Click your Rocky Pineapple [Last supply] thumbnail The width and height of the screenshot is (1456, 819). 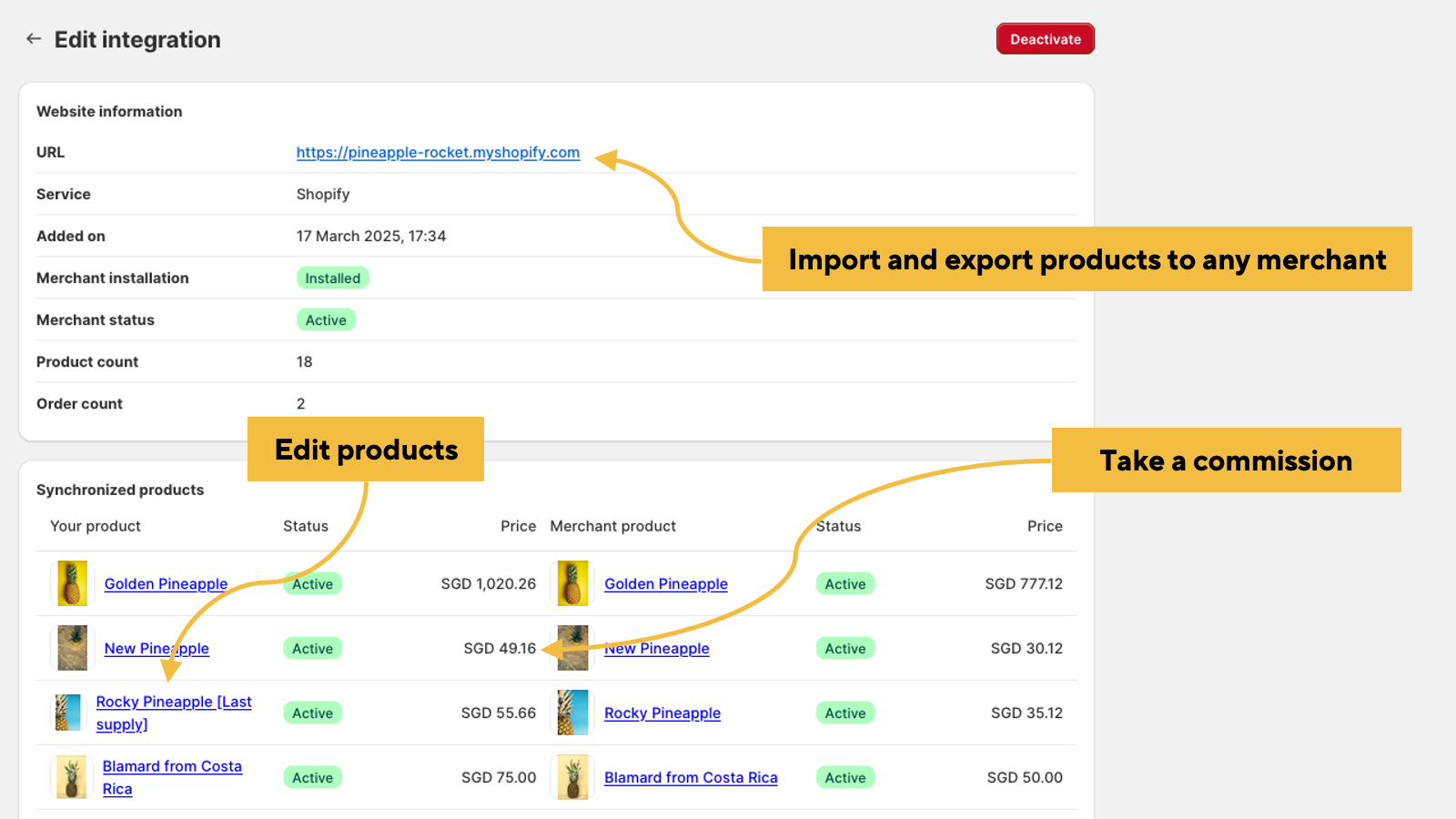(x=68, y=713)
